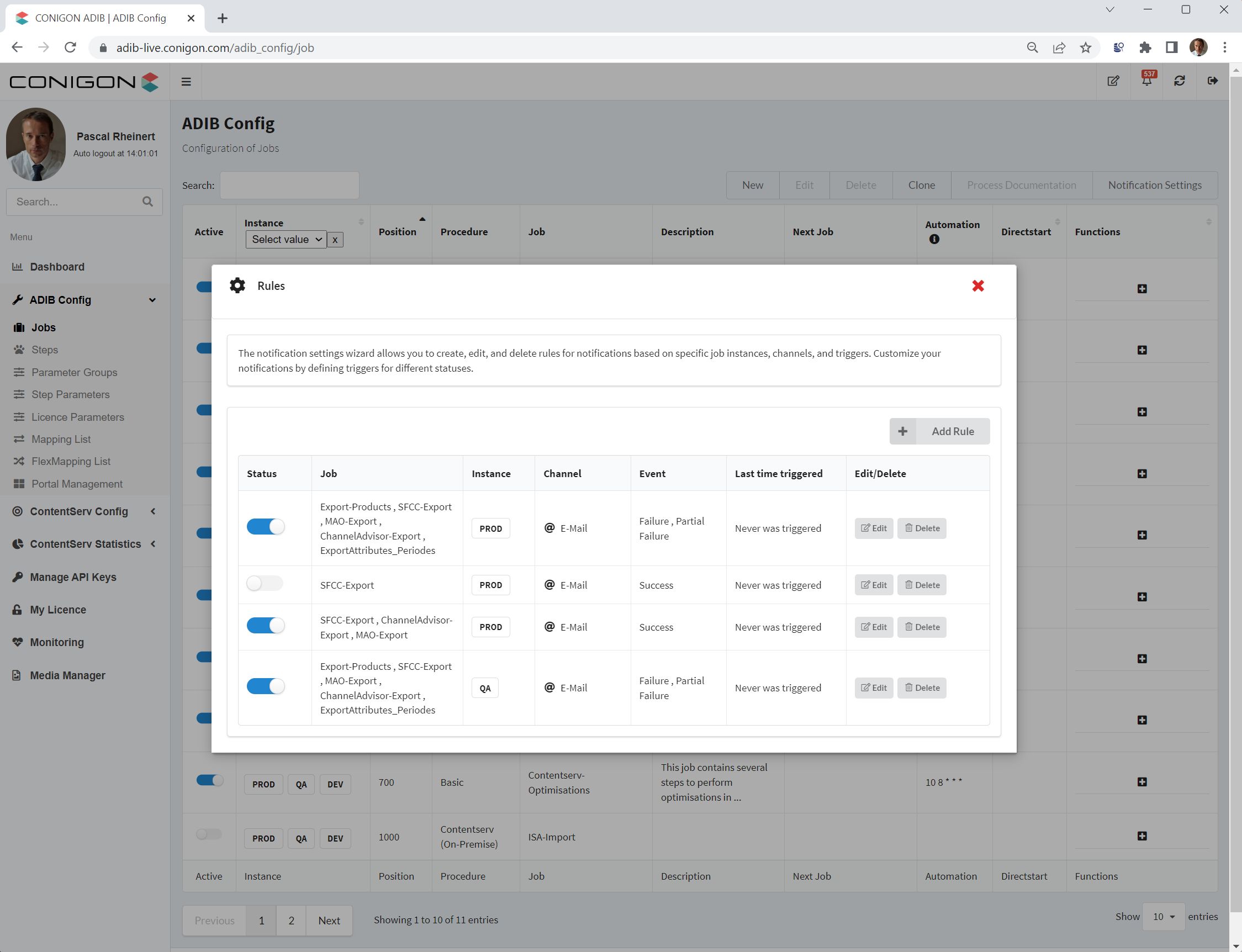This screenshot has height=952, width=1242.
Task: Open notifications bell with 537 badge
Action: pyautogui.click(x=1146, y=80)
